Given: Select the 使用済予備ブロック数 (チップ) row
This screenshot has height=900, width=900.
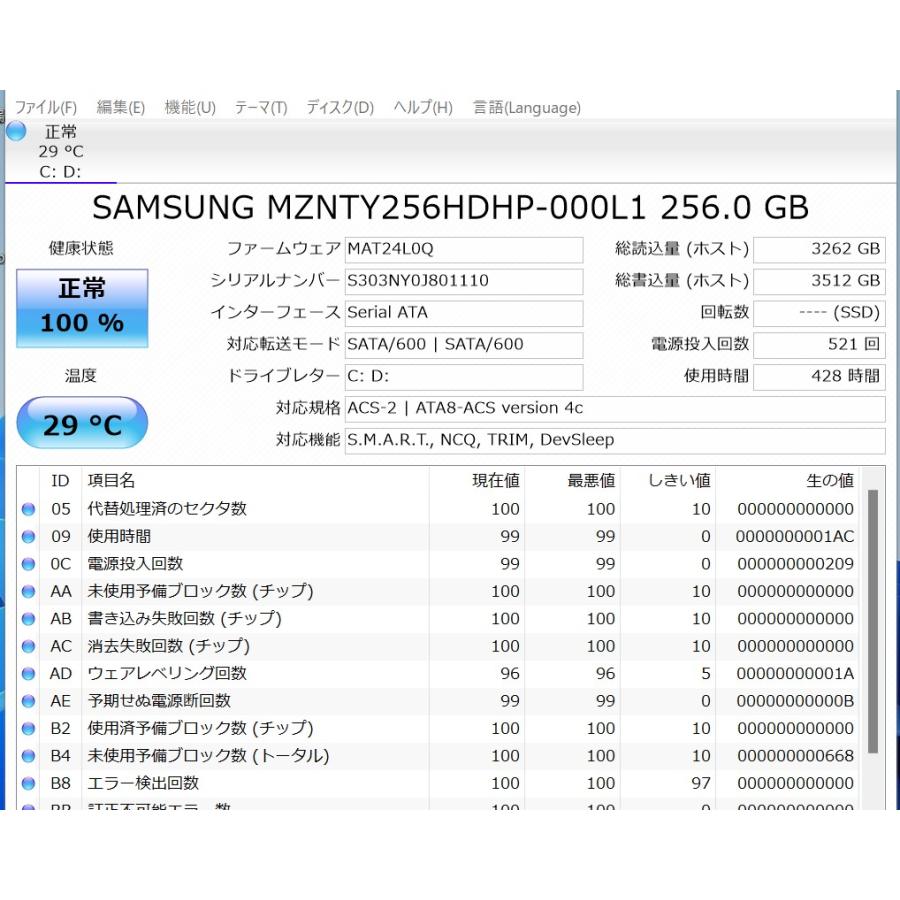Looking at the screenshot, I should click(438, 728).
